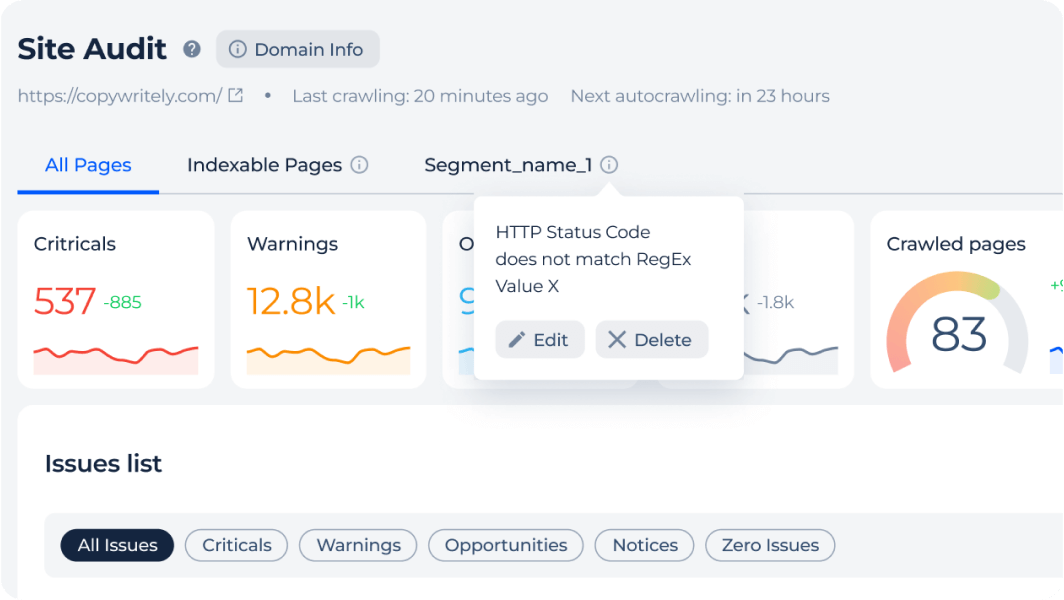Open the external link icon next to copywritely.com
1064x600 pixels.
235,96
